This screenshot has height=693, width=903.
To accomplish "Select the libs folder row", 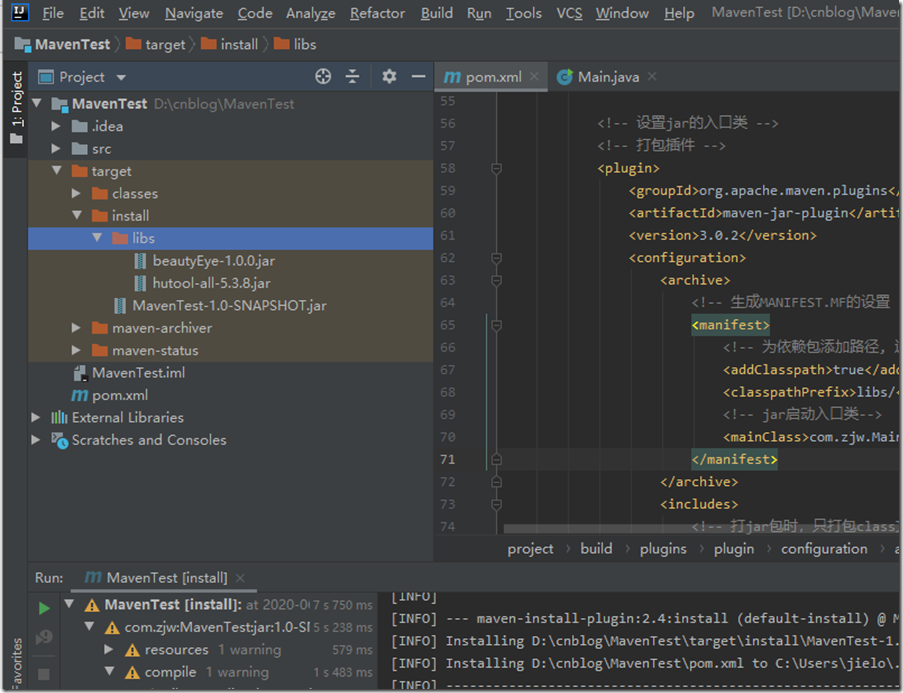I will click(x=230, y=238).
